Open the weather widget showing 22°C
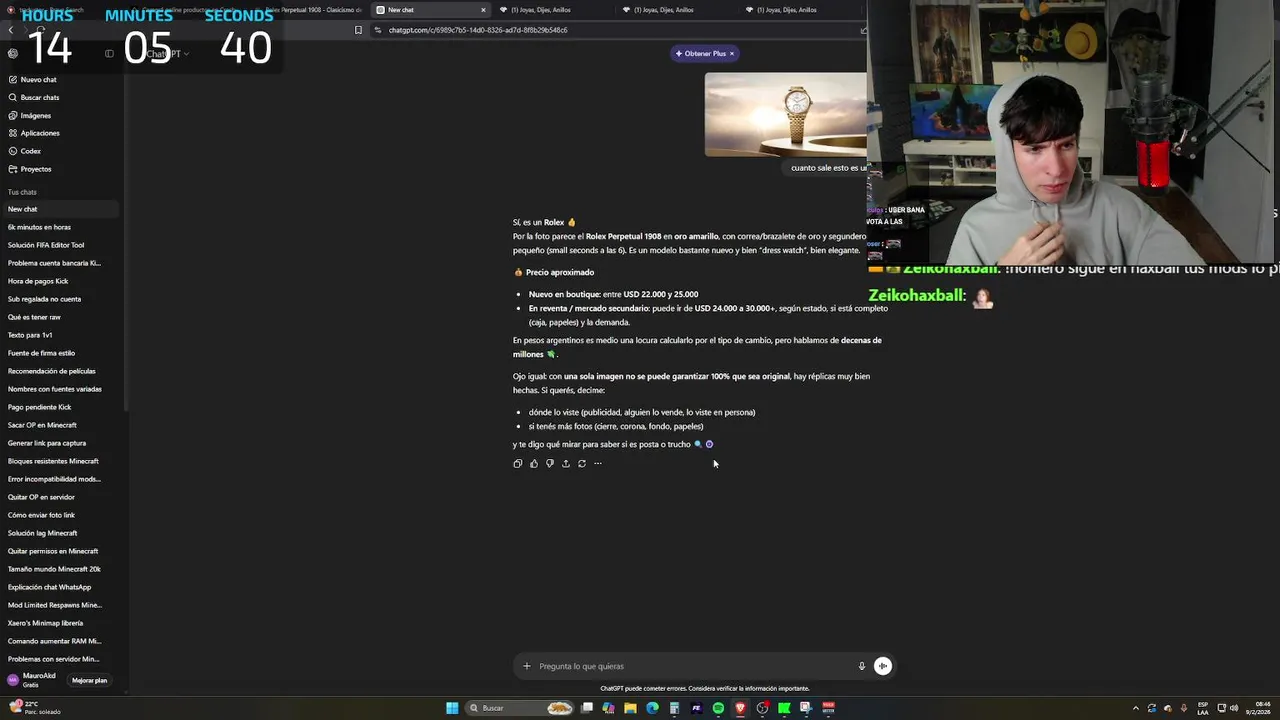Viewport: 1280px width, 720px height. (x=36, y=708)
